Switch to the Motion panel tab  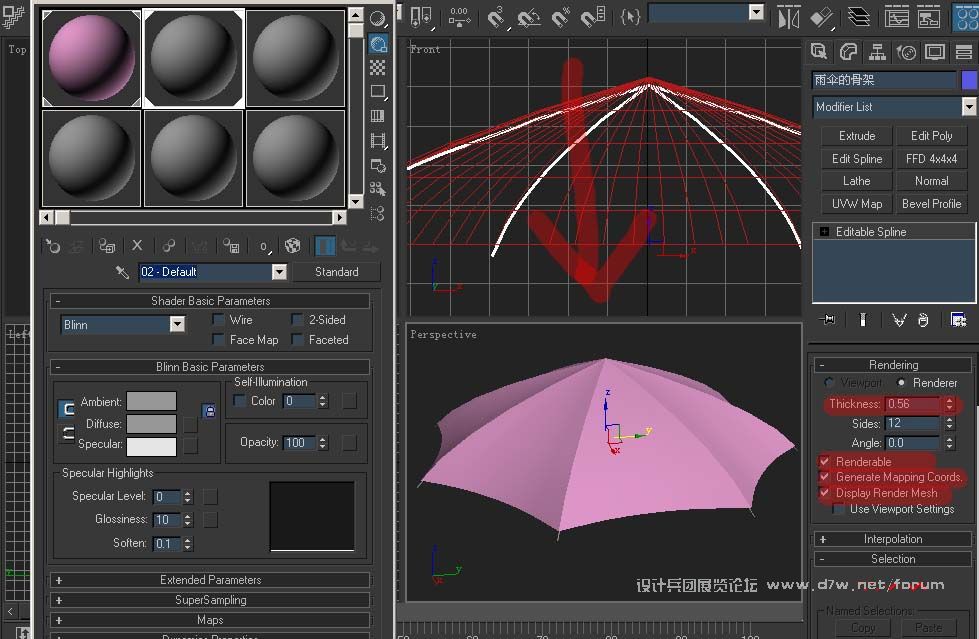tap(906, 52)
